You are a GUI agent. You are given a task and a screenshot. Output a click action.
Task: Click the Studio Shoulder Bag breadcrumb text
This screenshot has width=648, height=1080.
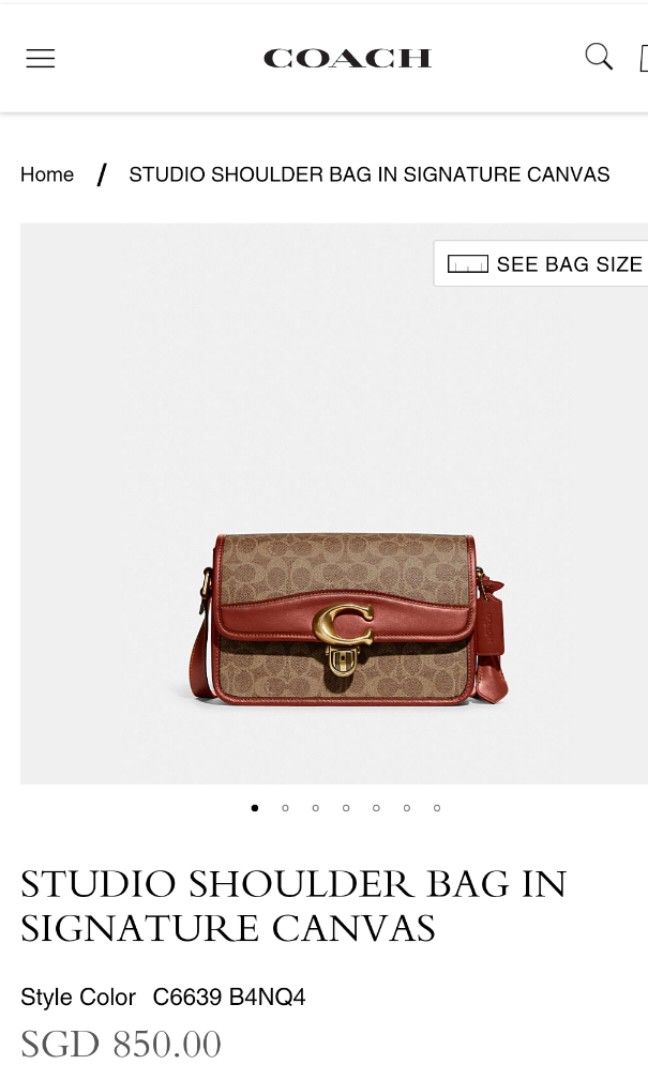369,174
